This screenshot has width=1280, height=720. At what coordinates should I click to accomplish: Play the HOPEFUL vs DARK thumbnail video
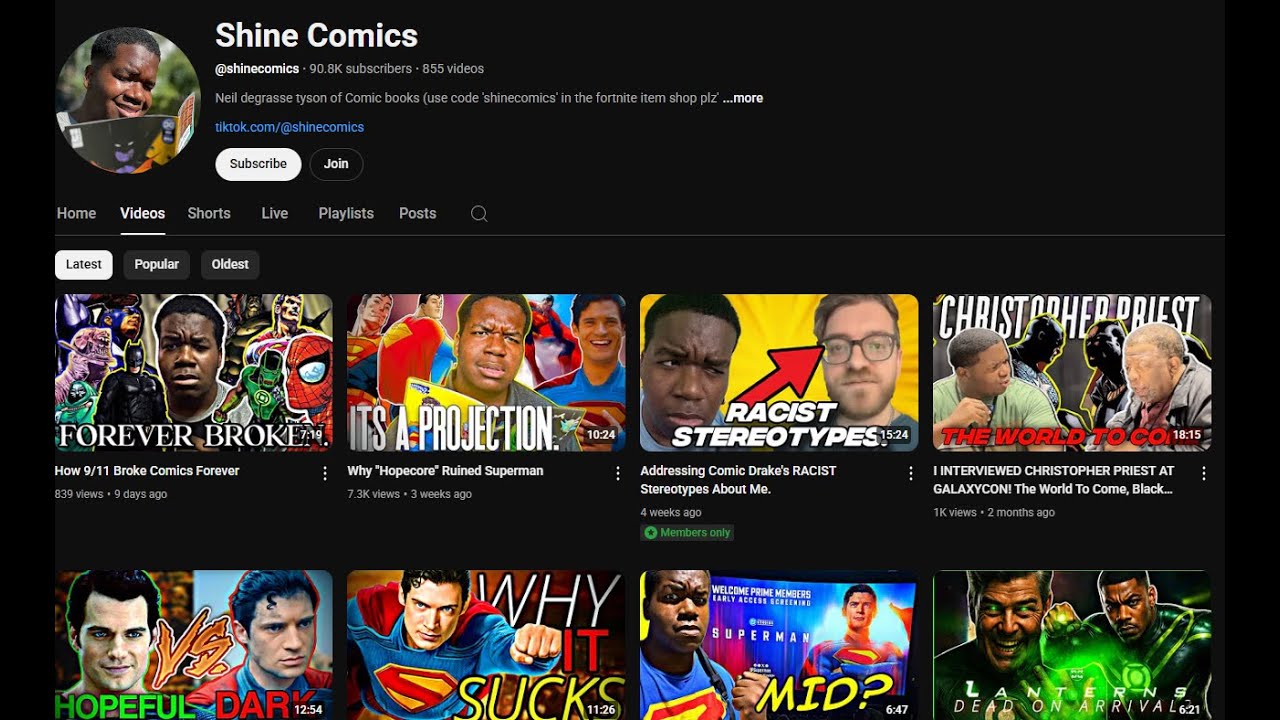click(194, 645)
